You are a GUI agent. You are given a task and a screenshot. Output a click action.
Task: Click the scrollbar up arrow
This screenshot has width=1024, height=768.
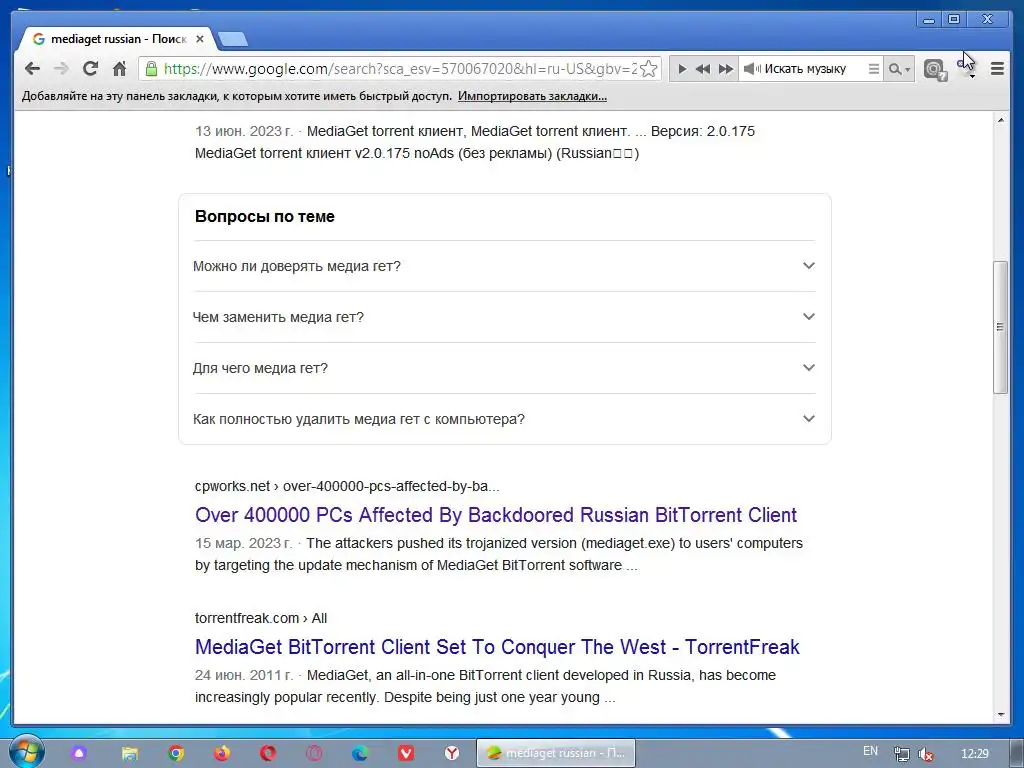point(1000,120)
